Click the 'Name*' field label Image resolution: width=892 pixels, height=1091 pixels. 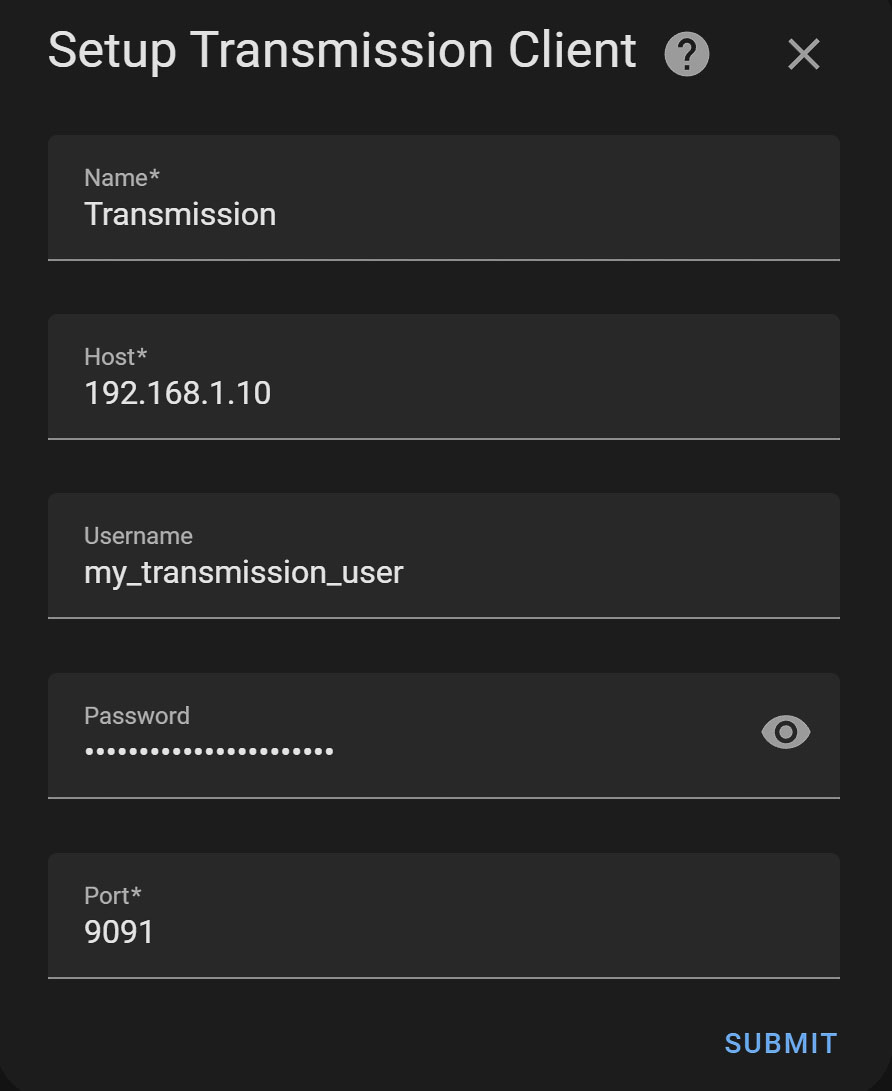(122, 178)
